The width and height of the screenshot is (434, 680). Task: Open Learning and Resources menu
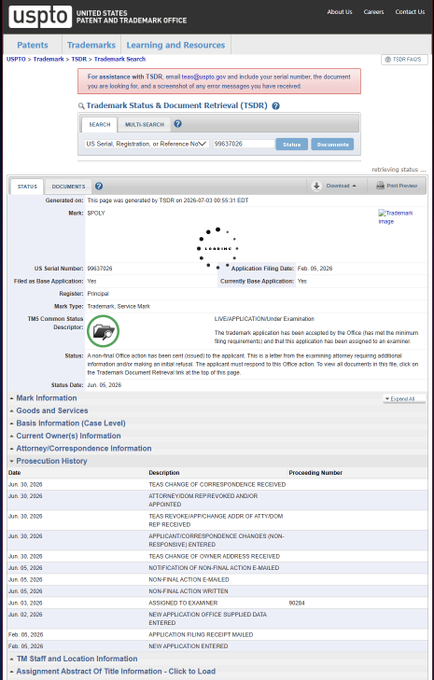176,45
